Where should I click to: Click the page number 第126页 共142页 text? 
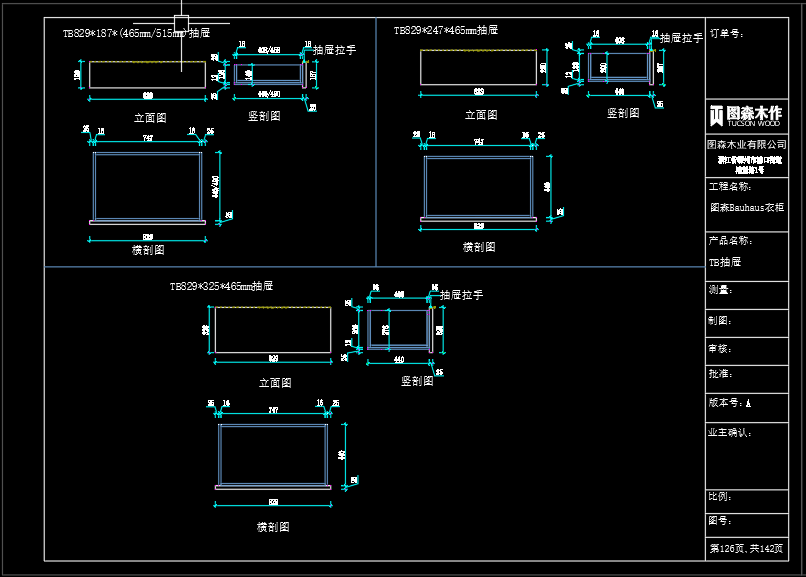(746, 549)
